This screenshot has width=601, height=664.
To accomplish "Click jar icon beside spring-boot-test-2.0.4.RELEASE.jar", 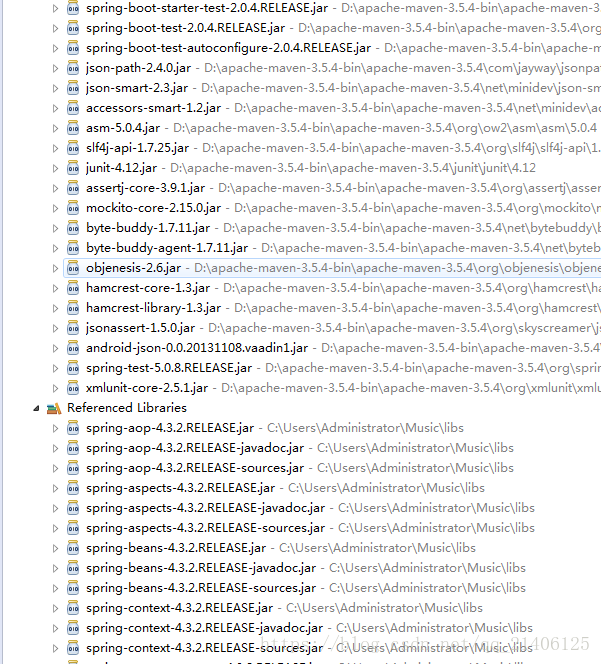I will (73, 28).
